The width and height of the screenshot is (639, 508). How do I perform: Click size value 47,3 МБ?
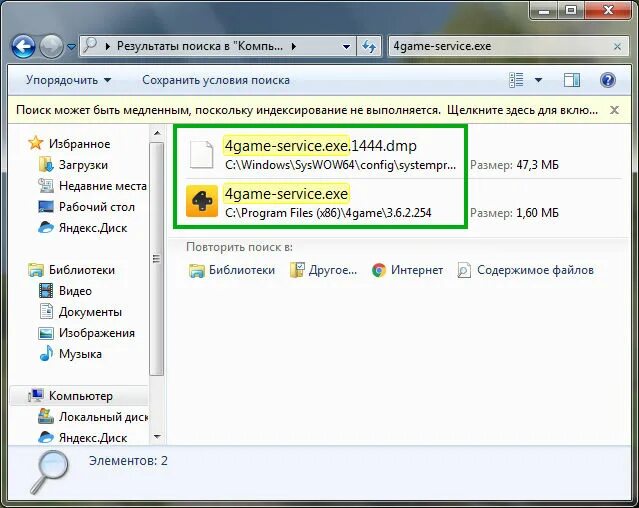(538, 165)
